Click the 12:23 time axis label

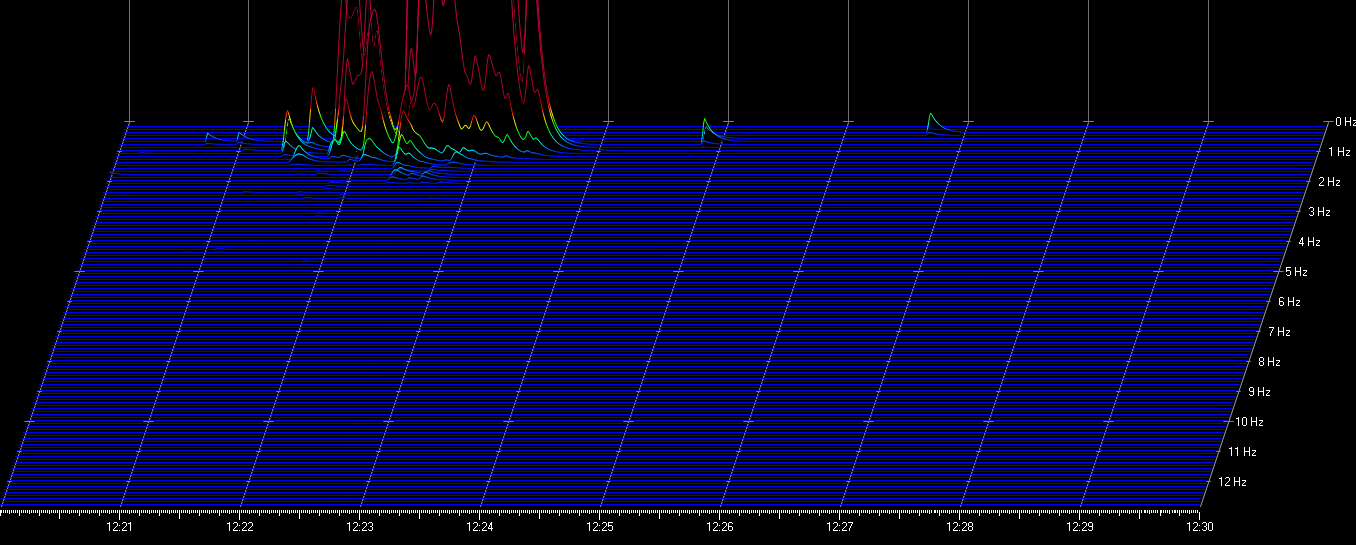[360, 526]
